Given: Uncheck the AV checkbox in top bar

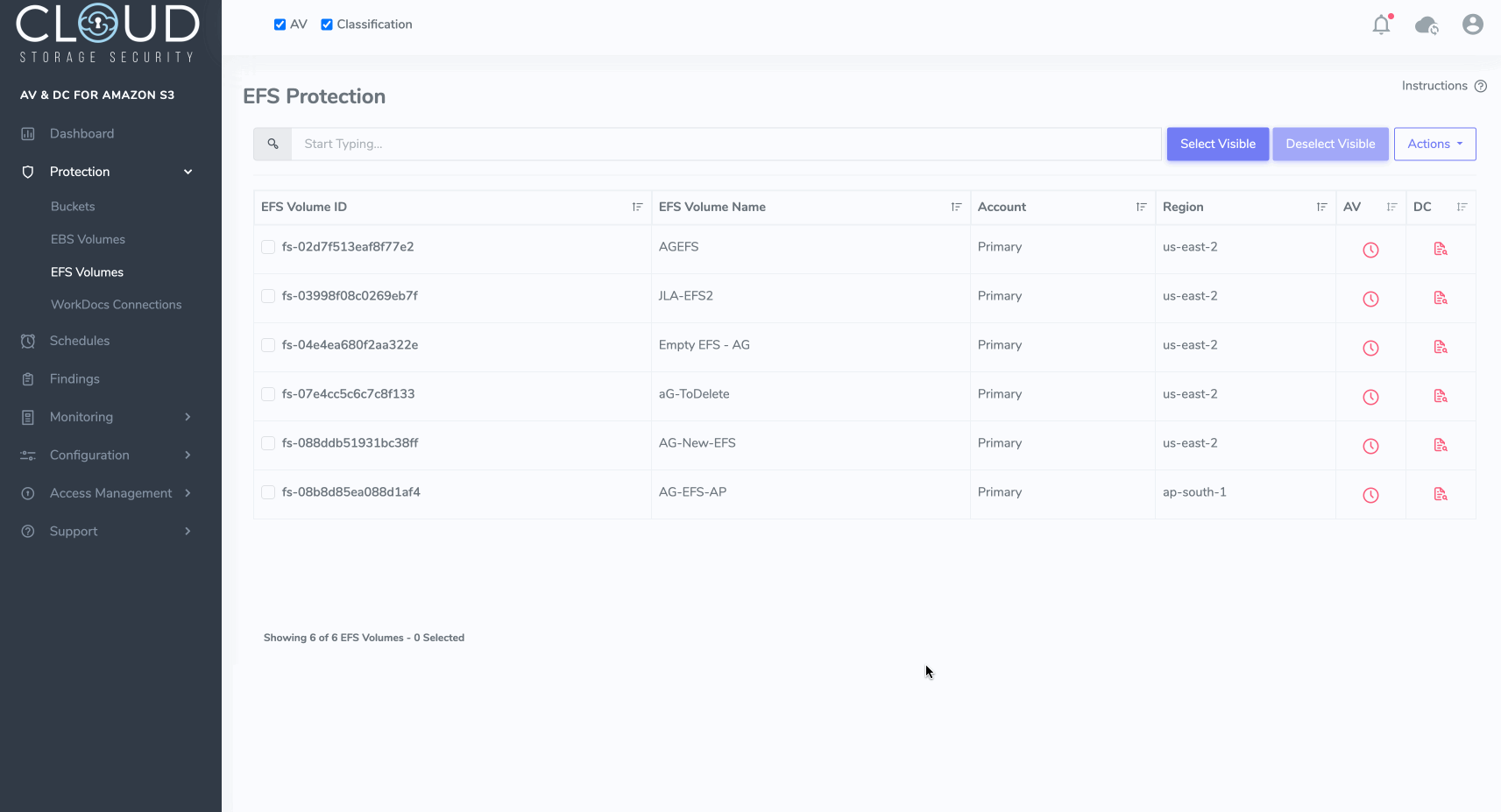Looking at the screenshot, I should click(x=280, y=25).
